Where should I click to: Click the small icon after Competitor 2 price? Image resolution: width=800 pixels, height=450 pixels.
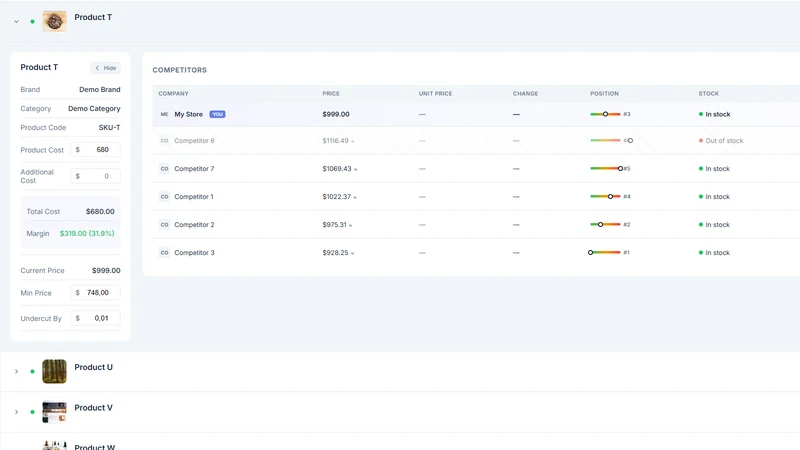tap(351, 226)
